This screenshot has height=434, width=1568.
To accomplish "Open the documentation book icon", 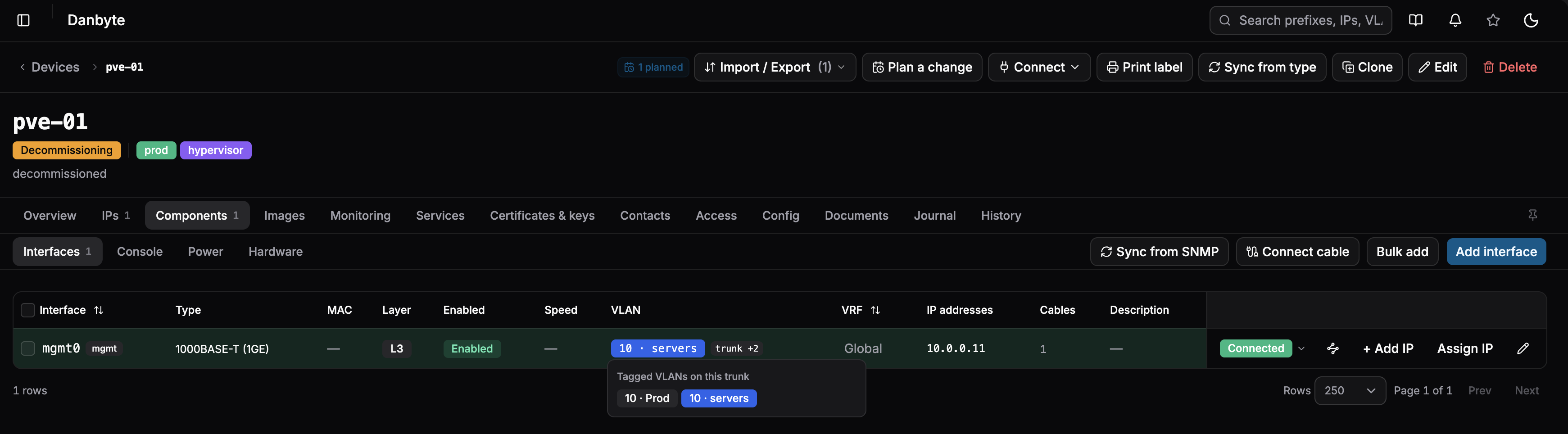I will coord(1416,20).
